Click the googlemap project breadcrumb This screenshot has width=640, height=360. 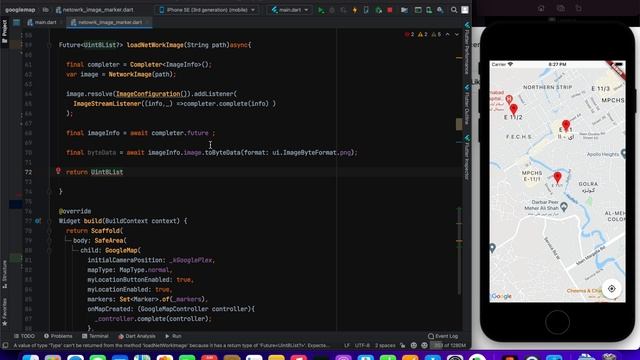[x=20, y=10]
